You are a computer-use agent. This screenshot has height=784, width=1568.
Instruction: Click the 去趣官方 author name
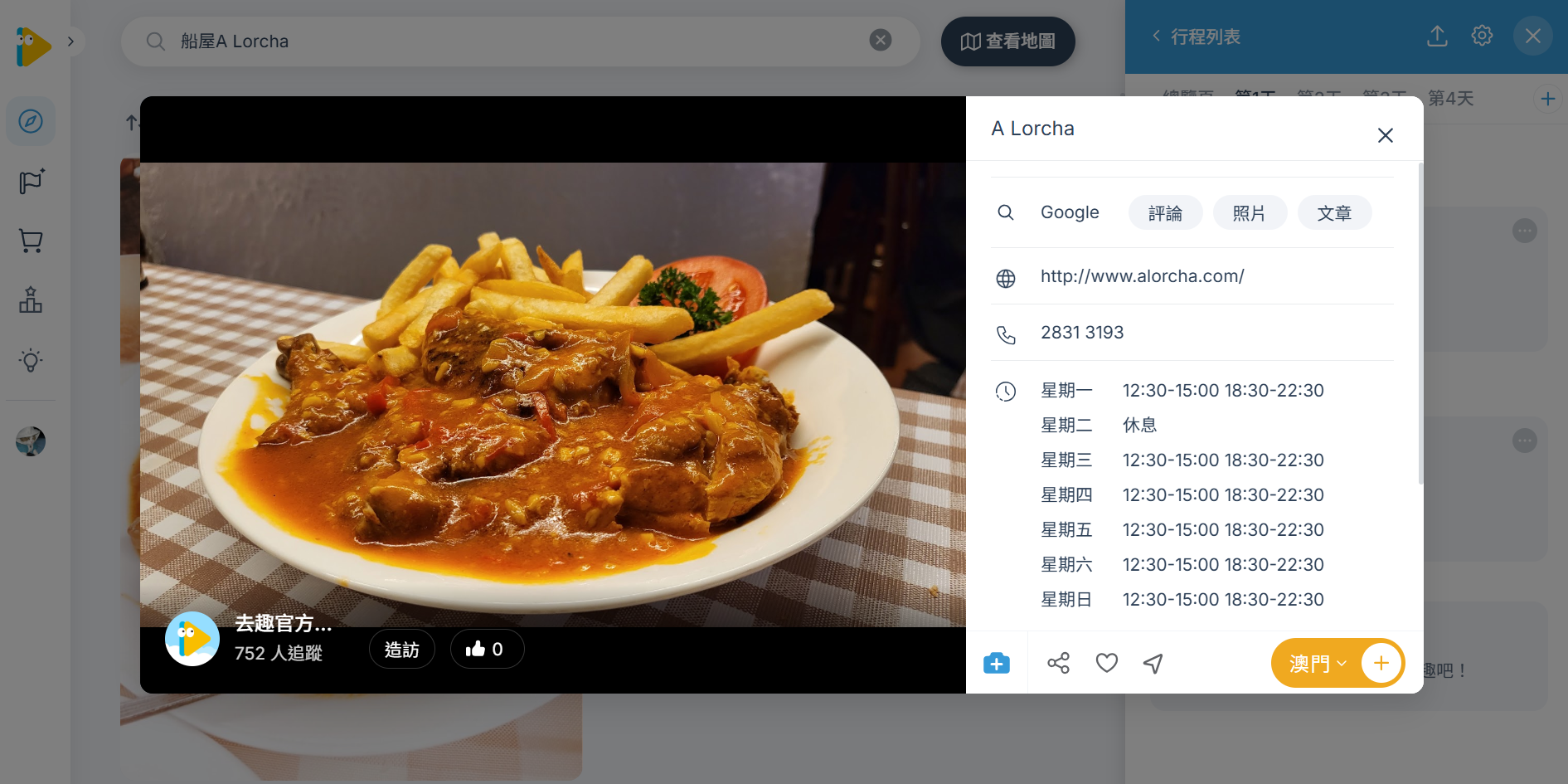pyautogui.click(x=283, y=623)
